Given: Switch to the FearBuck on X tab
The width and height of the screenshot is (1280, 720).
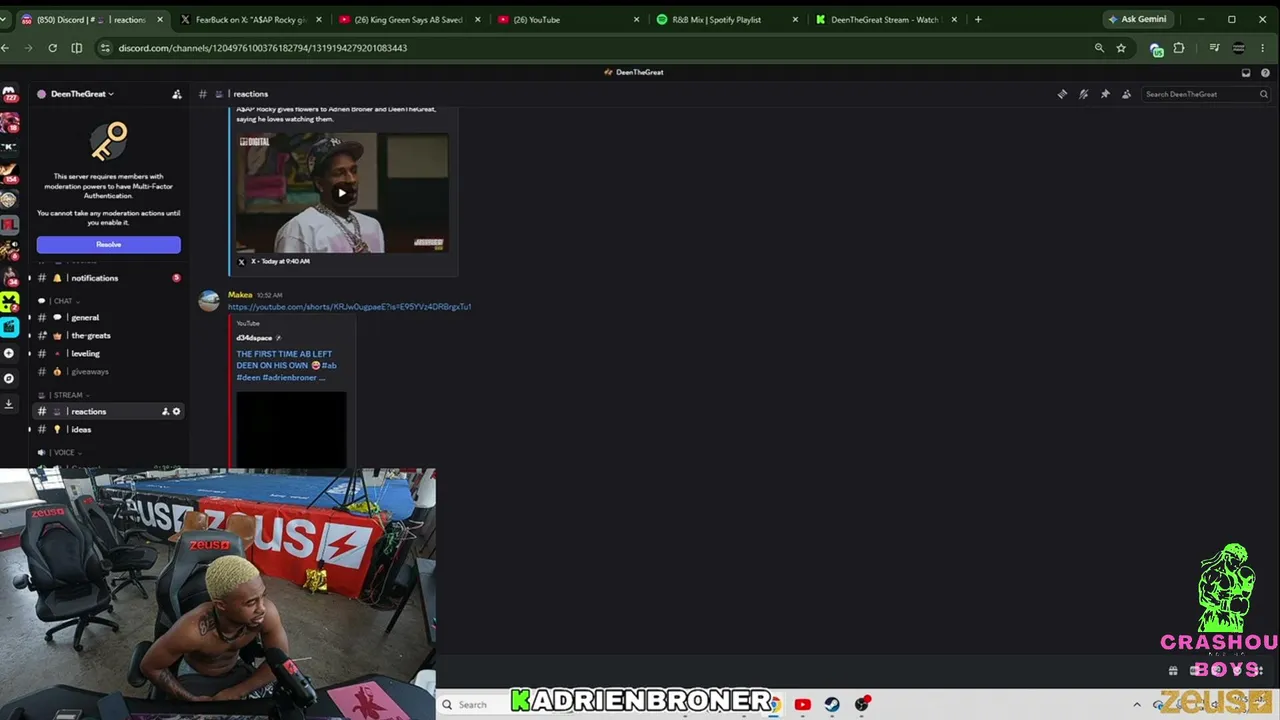Looking at the screenshot, I should pyautogui.click(x=249, y=20).
